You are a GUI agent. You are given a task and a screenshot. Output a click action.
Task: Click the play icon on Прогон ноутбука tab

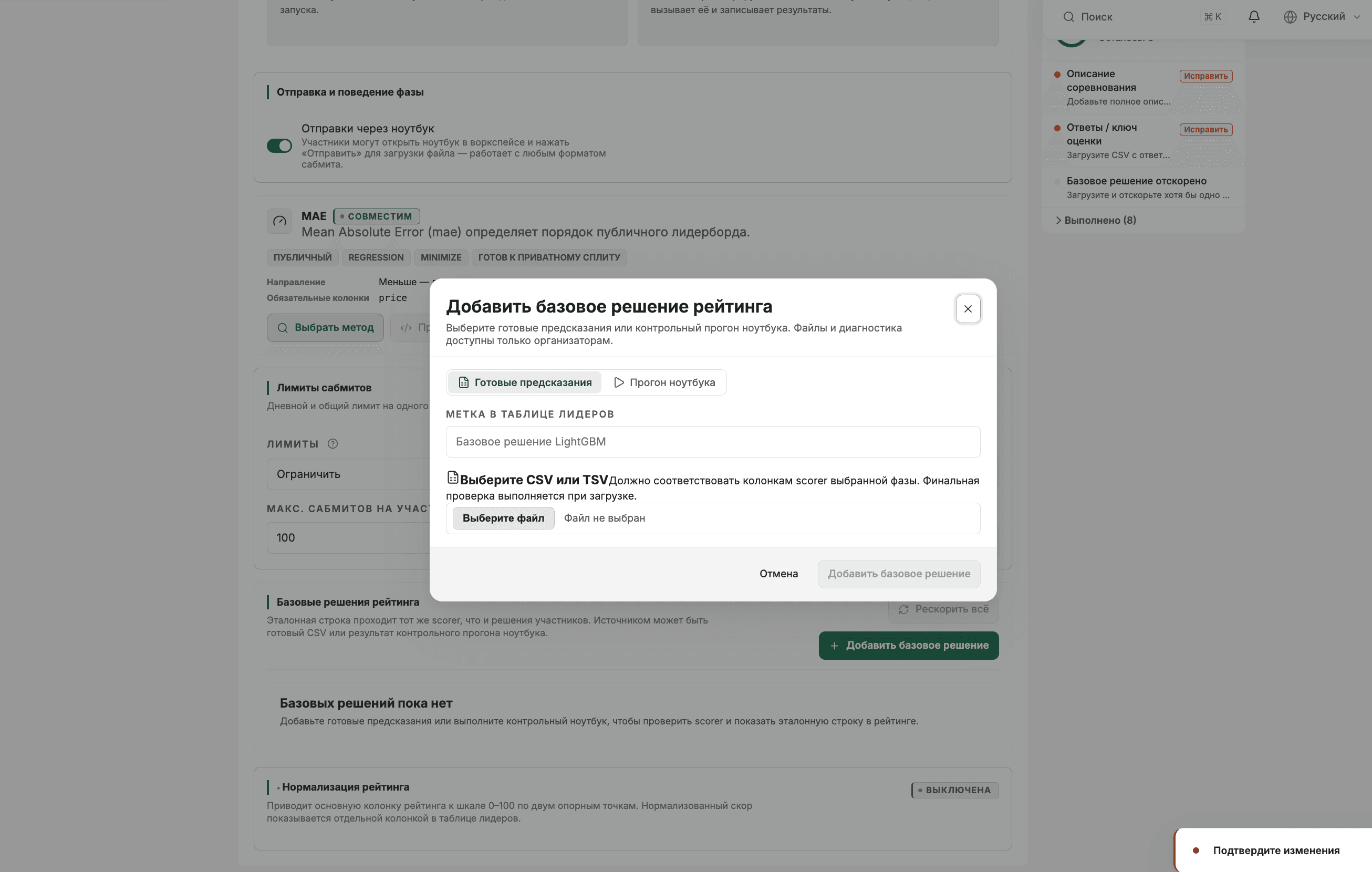(619, 382)
